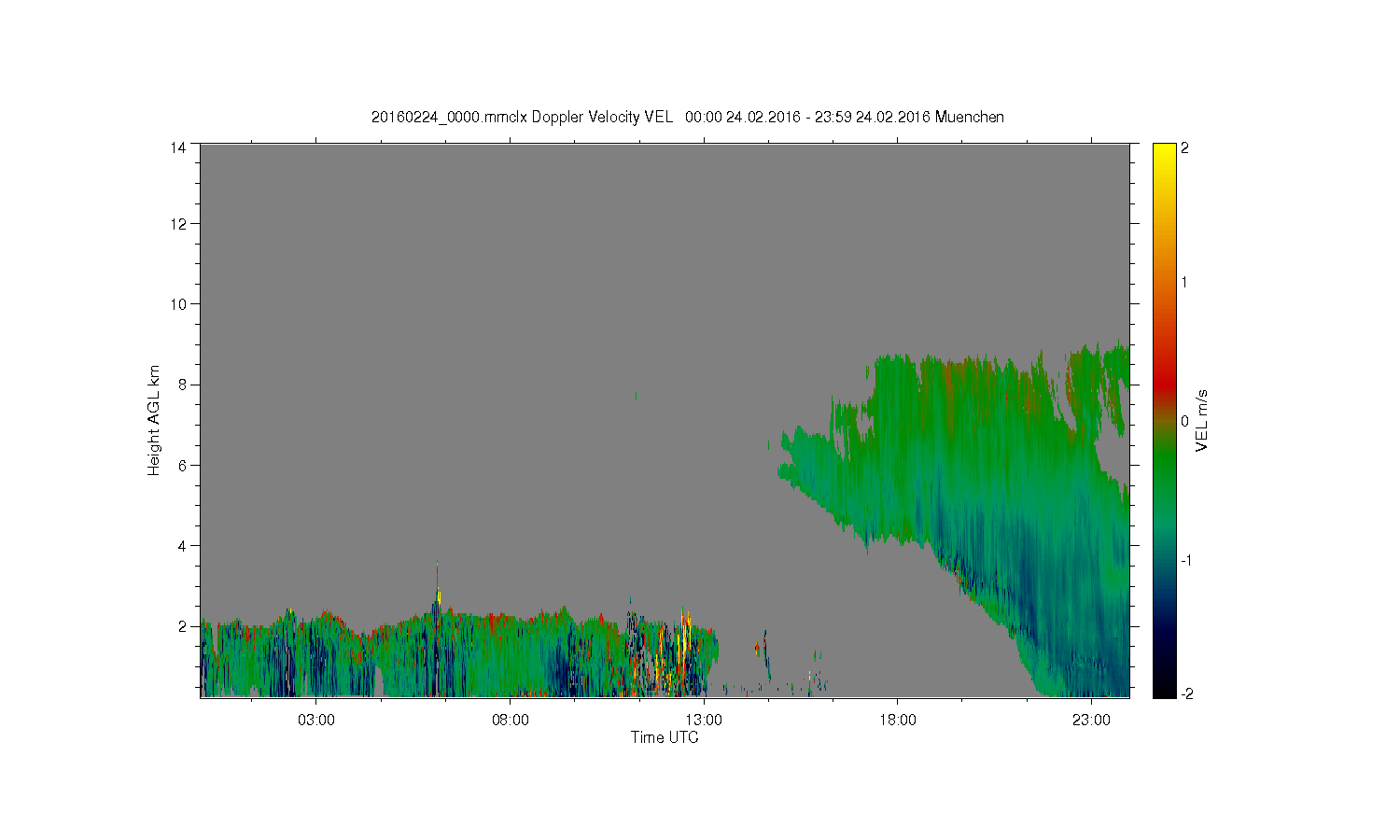Click the 10 tick label on the height axis
1400x840 pixels.
tap(178, 303)
